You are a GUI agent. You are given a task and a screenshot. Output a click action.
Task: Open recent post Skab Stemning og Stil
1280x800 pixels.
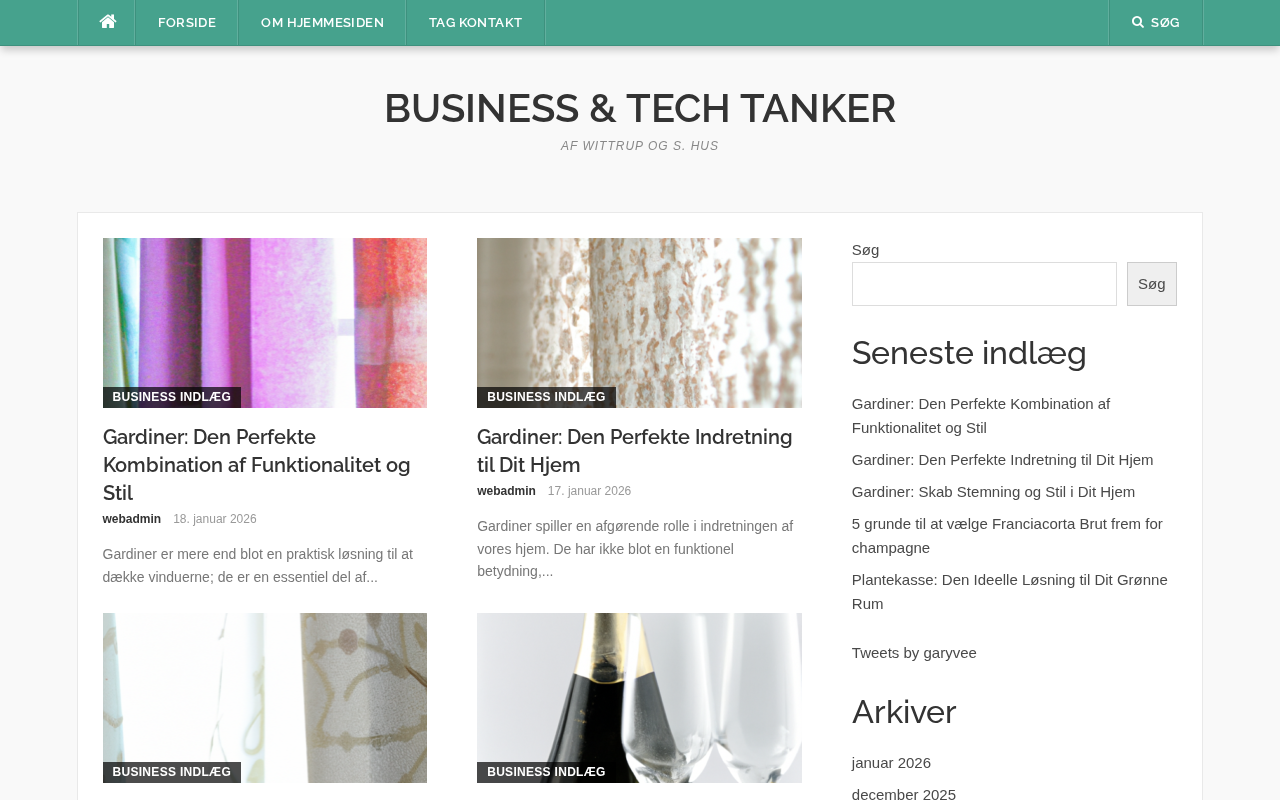pos(993,492)
